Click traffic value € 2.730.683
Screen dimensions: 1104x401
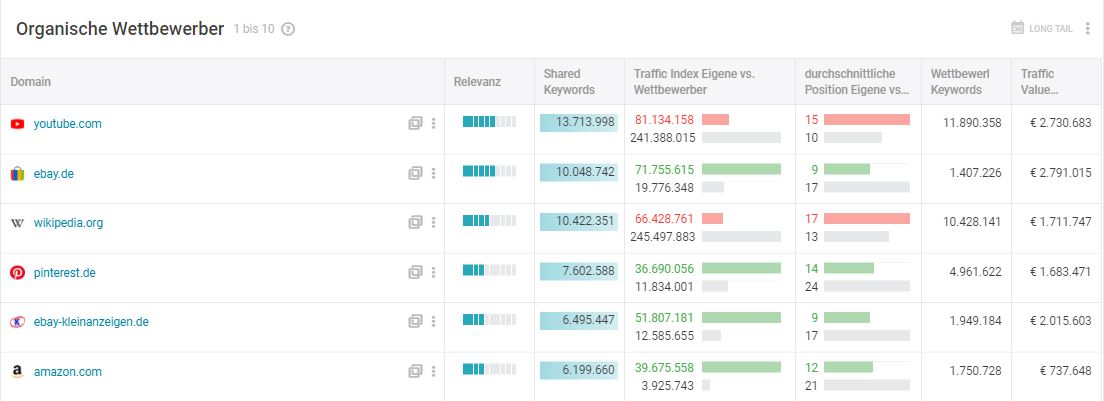coord(1060,123)
